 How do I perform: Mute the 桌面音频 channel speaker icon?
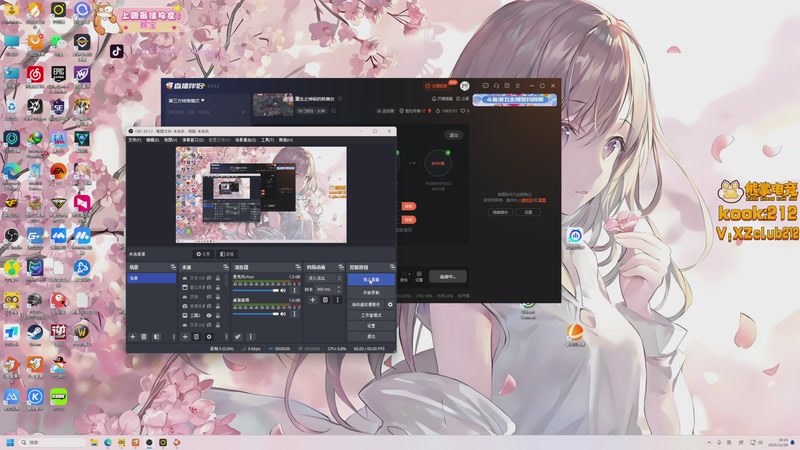[283, 314]
